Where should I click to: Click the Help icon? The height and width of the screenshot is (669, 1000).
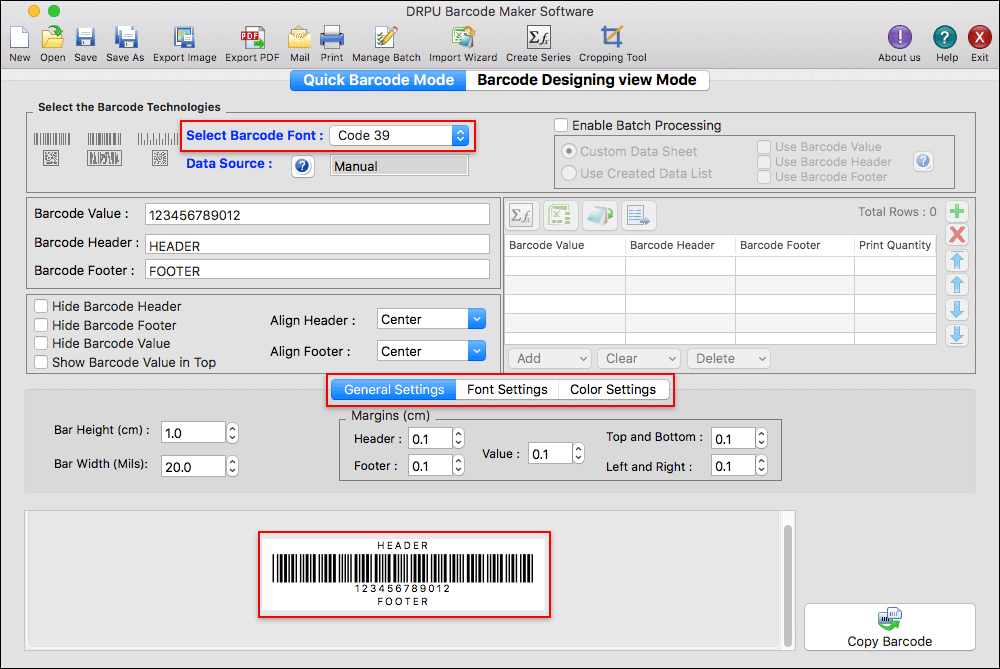coord(945,37)
